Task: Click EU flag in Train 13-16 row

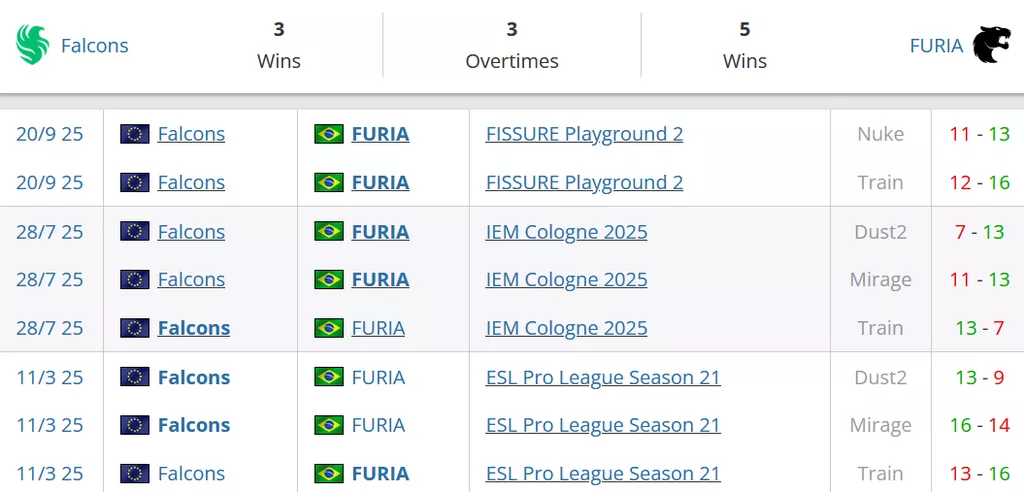Action: click(x=135, y=473)
